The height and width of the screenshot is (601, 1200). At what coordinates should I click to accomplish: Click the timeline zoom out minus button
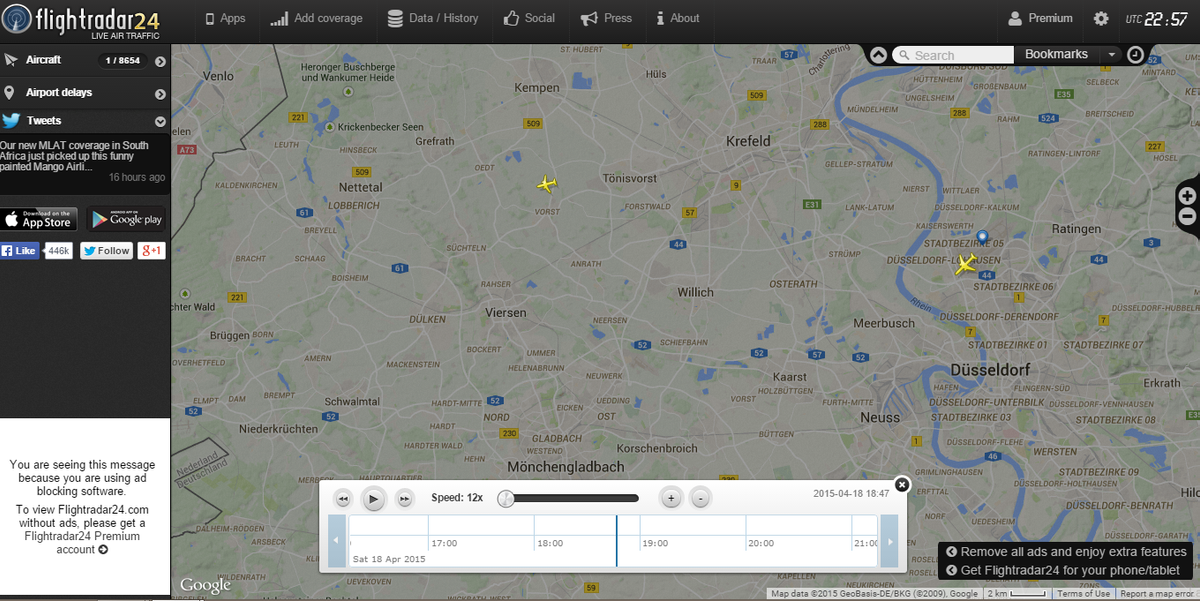[701, 498]
